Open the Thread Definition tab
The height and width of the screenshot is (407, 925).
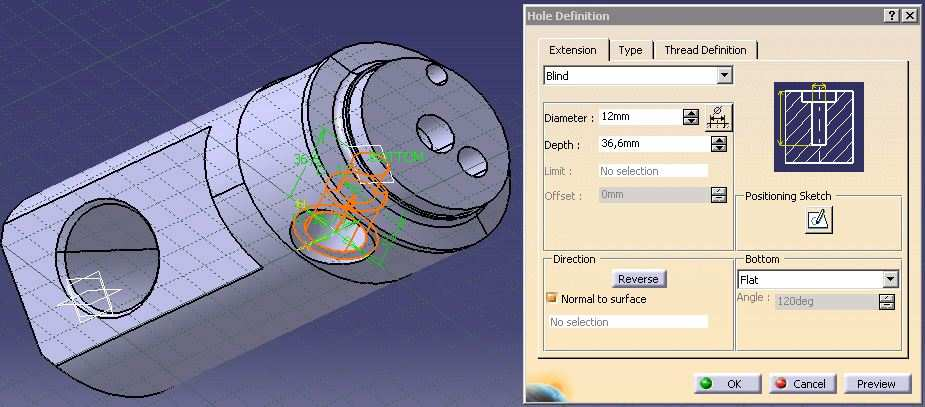pos(705,50)
